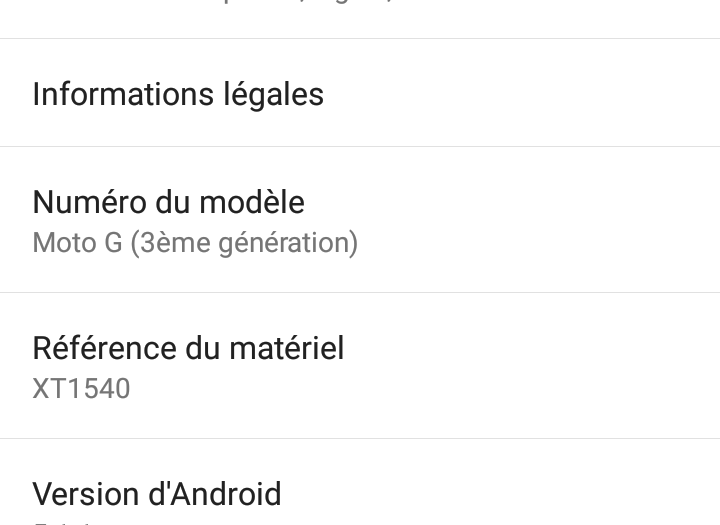This screenshot has width=720, height=525.
Task: Click the word 'Référence'
Action: coord(105,348)
